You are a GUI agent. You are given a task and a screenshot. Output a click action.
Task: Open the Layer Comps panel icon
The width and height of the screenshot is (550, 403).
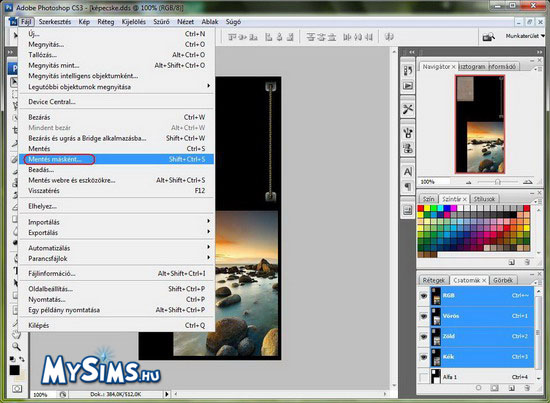coord(408,210)
